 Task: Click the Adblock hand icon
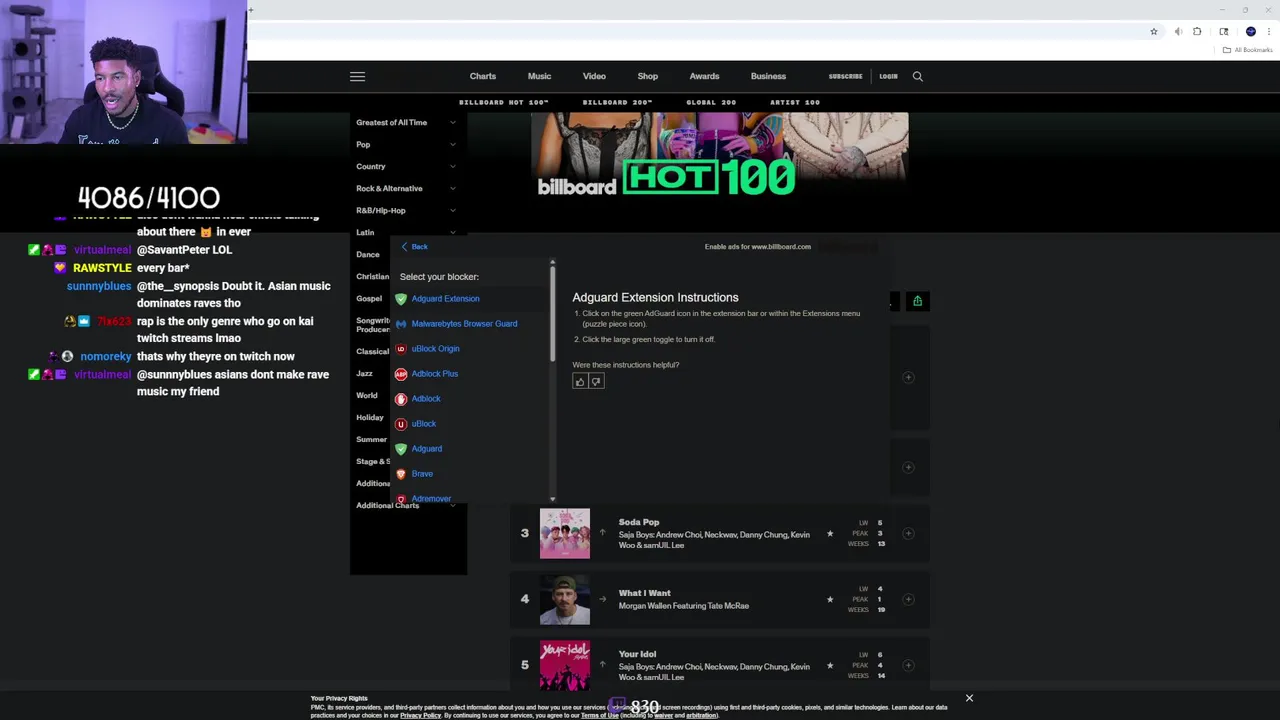pyautogui.click(x=401, y=399)
